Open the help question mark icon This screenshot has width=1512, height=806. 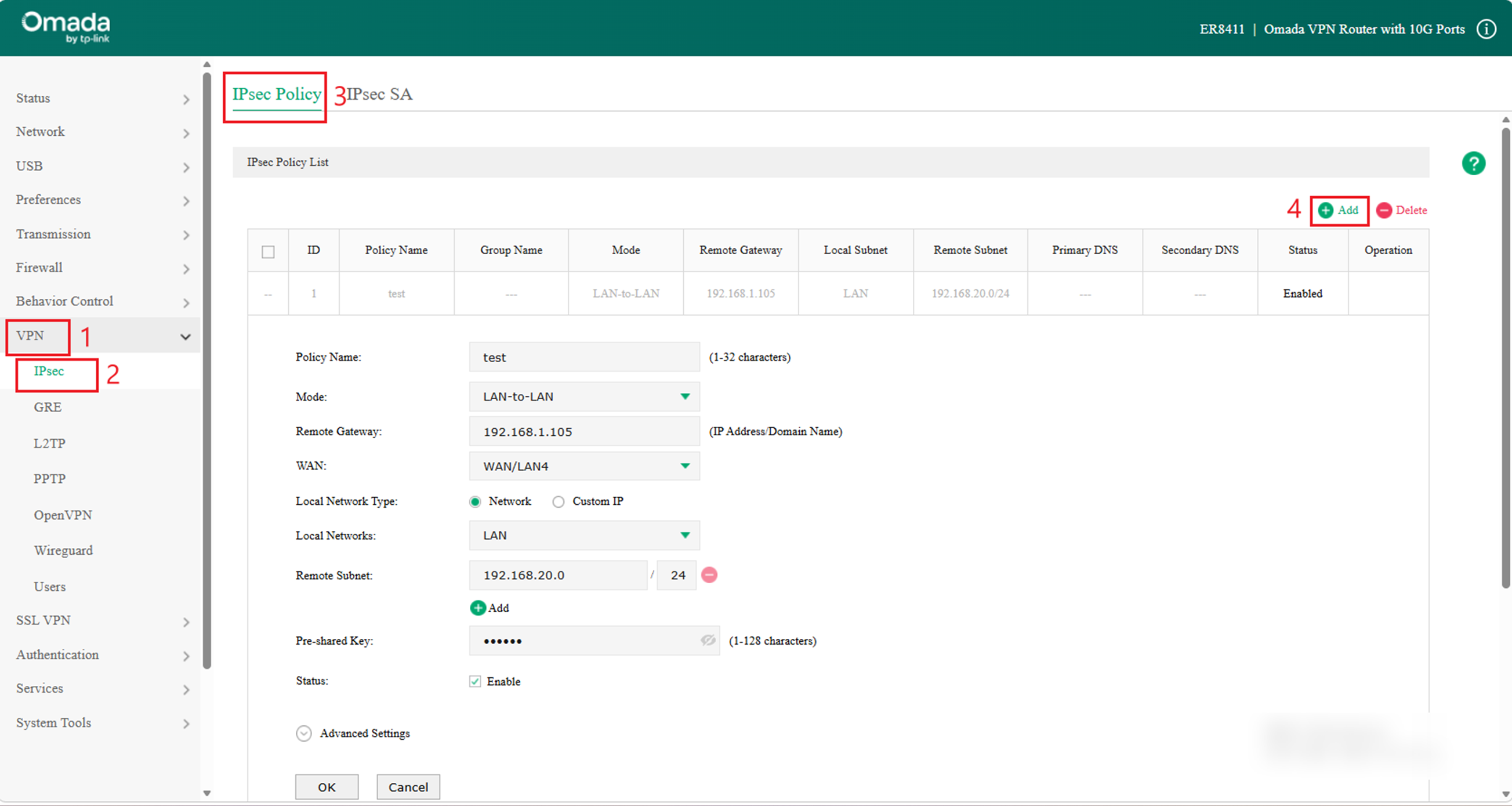coord(1474,162)
